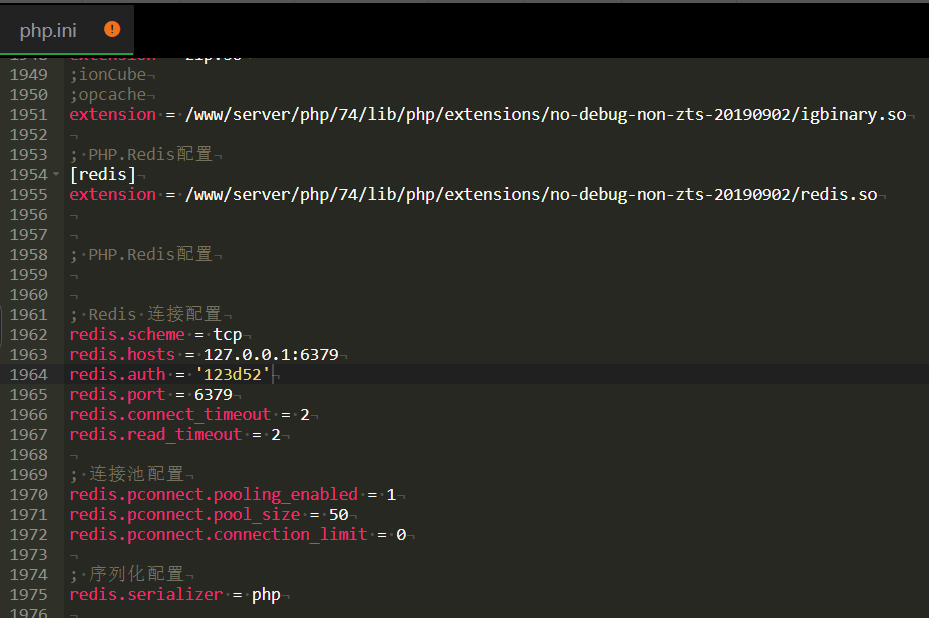Place cursor on redis.scheme key
929x618 pixels.
(x=127, y=334)
